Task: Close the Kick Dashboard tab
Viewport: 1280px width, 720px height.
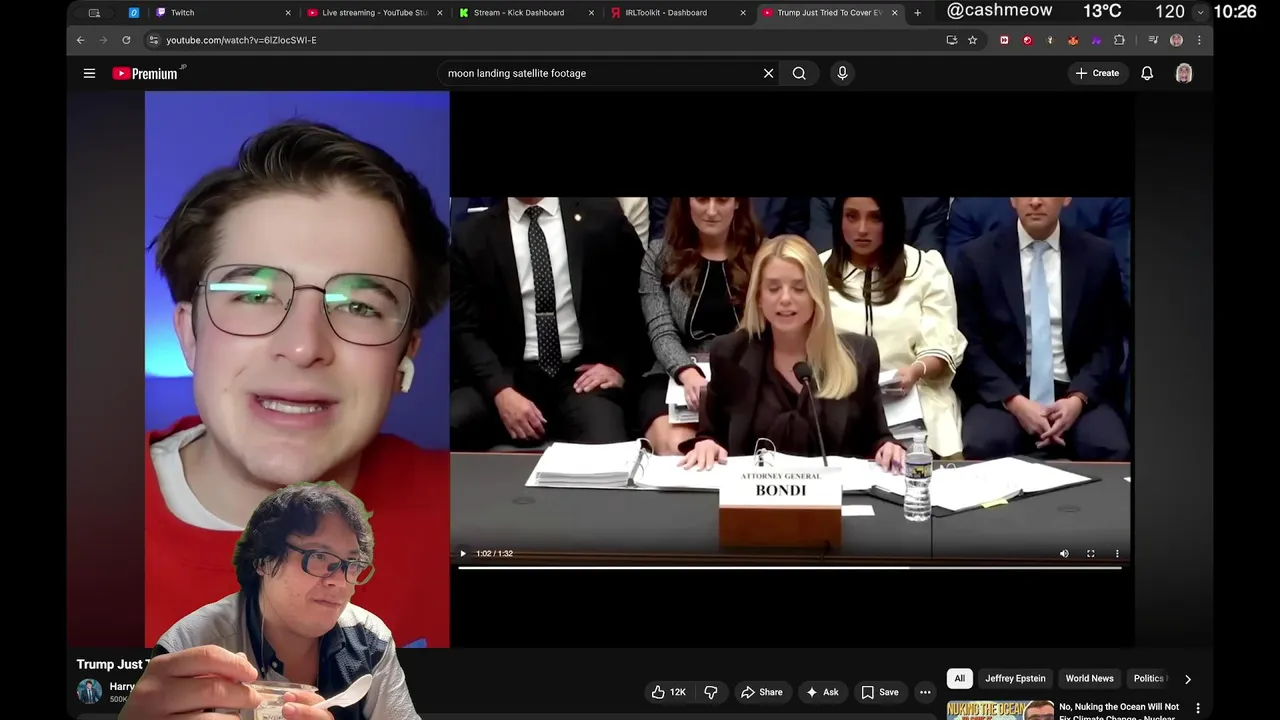Action: [591, 13]
